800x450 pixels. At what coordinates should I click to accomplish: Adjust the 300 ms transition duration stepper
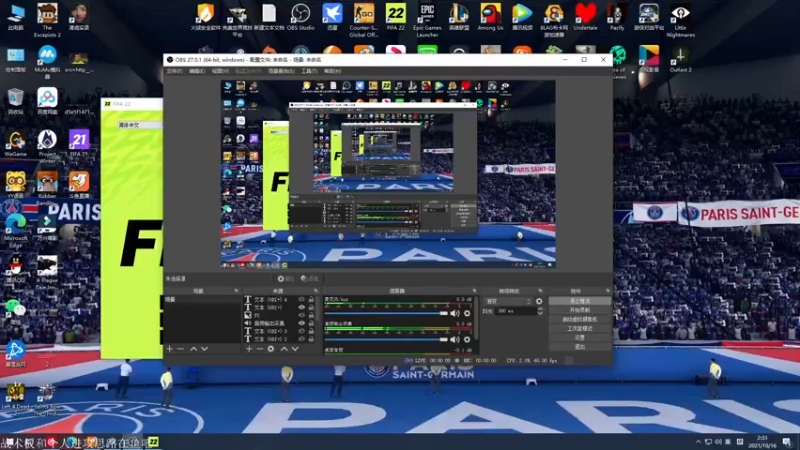[540, 311]
